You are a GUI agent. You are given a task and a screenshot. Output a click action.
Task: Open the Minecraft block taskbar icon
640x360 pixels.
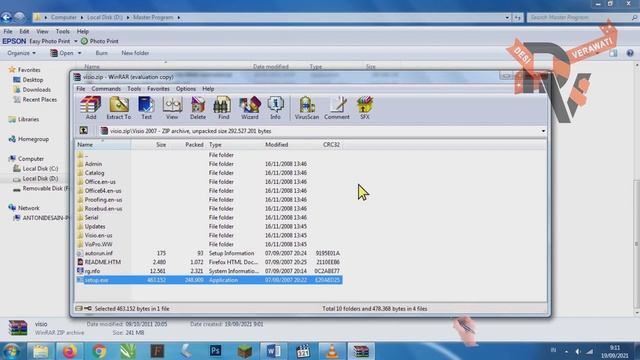[x=244, y=351]
